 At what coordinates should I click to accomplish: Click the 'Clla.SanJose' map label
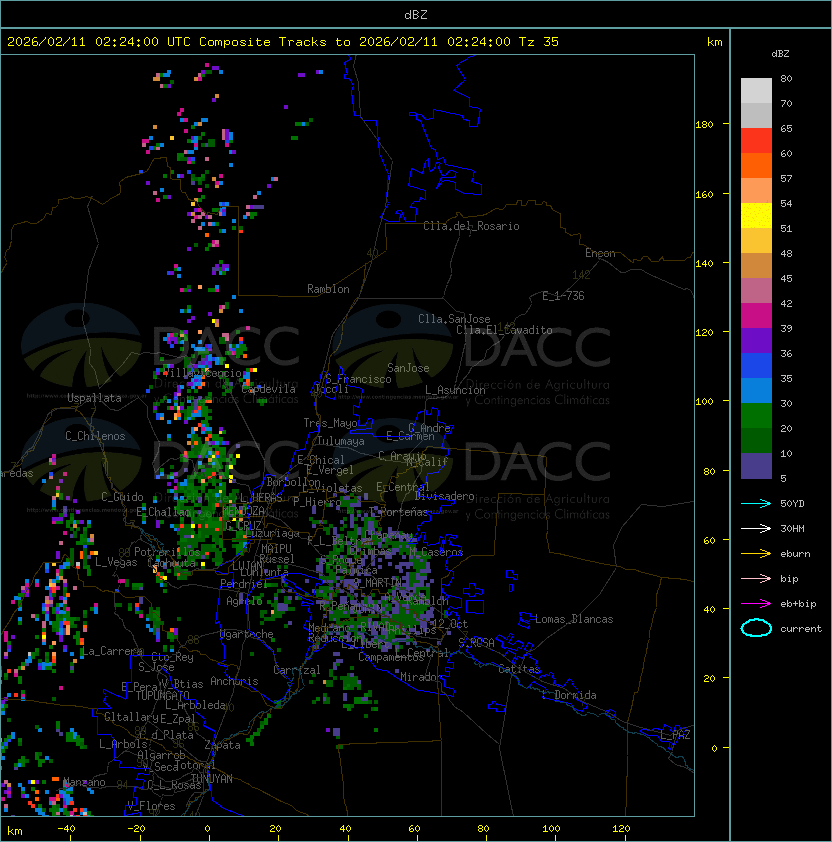[454, 319]
